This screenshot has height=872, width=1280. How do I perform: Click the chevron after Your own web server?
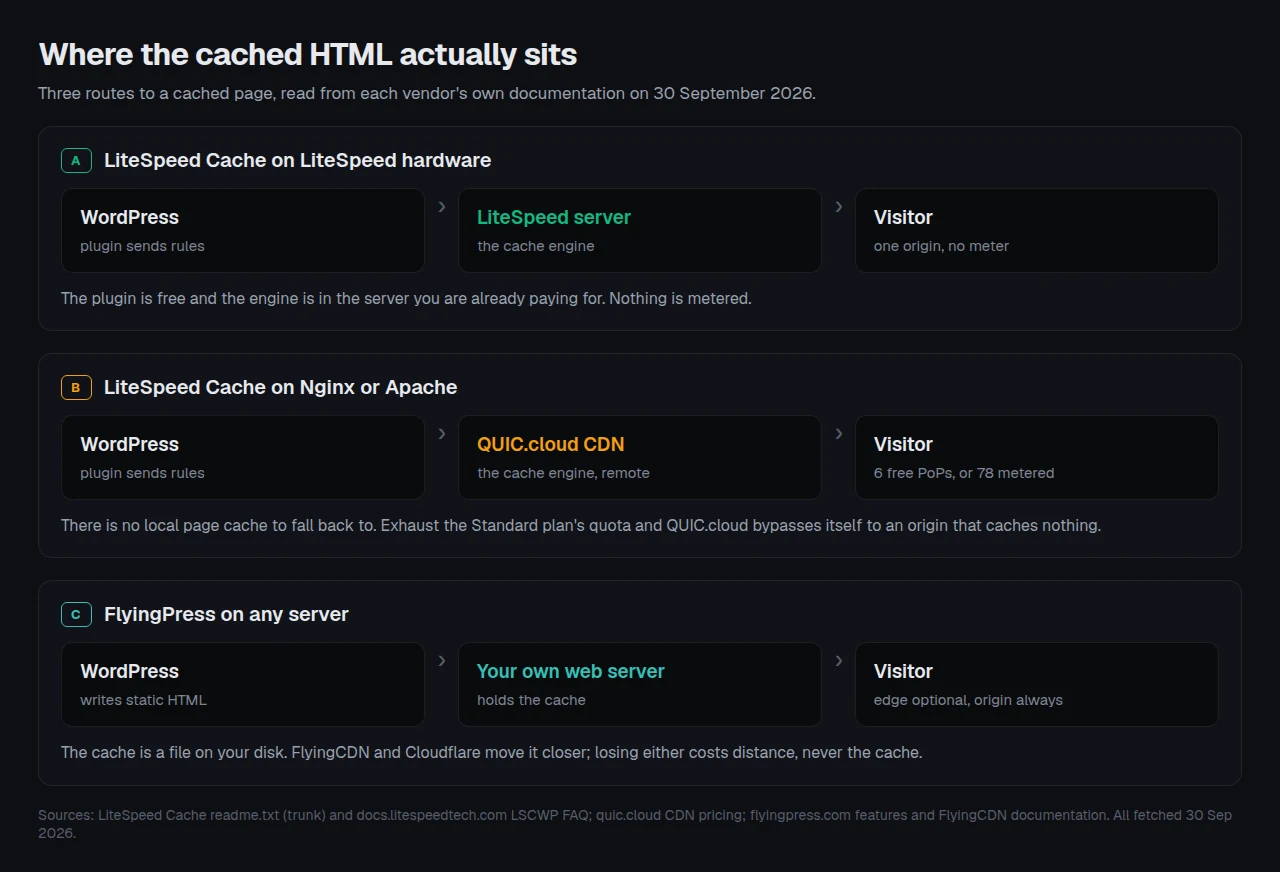[838, 661]
